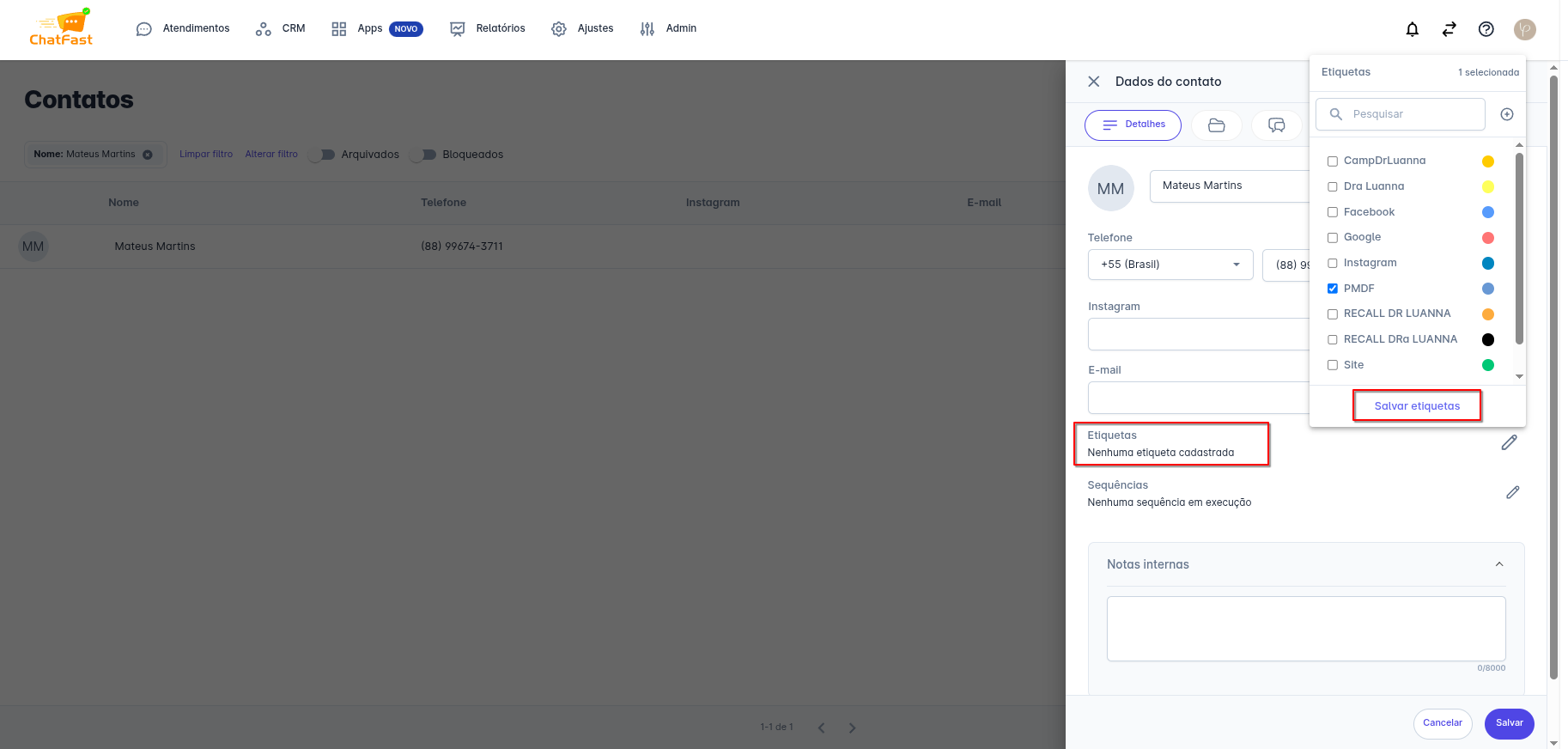This screenshot has width=1568, height=749.
Task: Open the +55 (Brasil) country code dropdown
Action: (x=1170, y=265)
